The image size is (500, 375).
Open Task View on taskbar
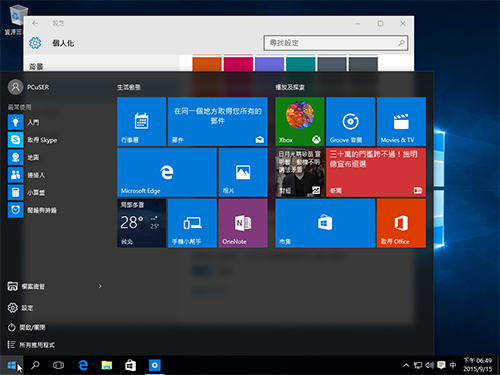(x=58, y=365)
